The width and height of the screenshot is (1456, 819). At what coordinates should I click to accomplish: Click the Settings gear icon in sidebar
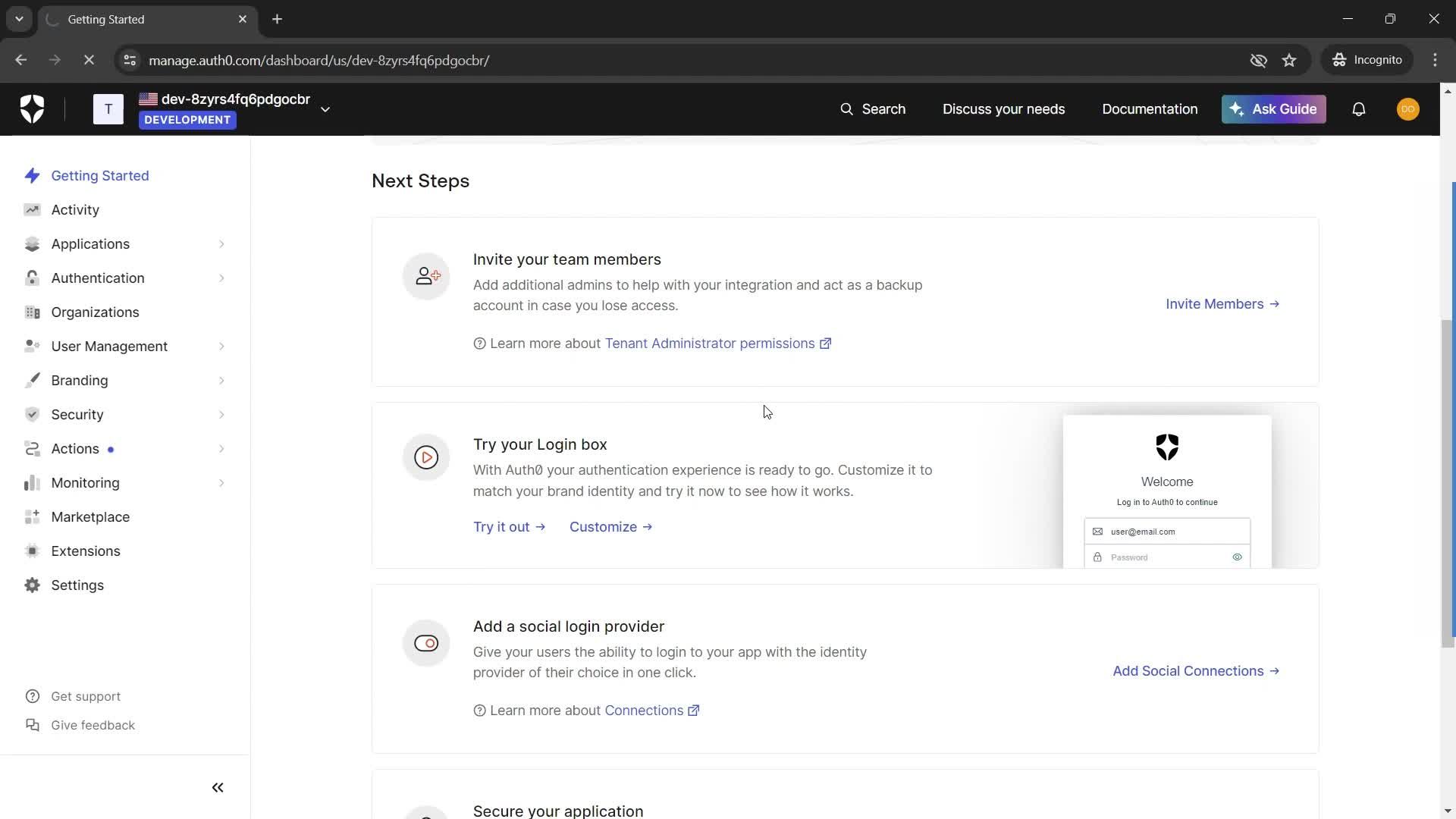click(32, 585)
